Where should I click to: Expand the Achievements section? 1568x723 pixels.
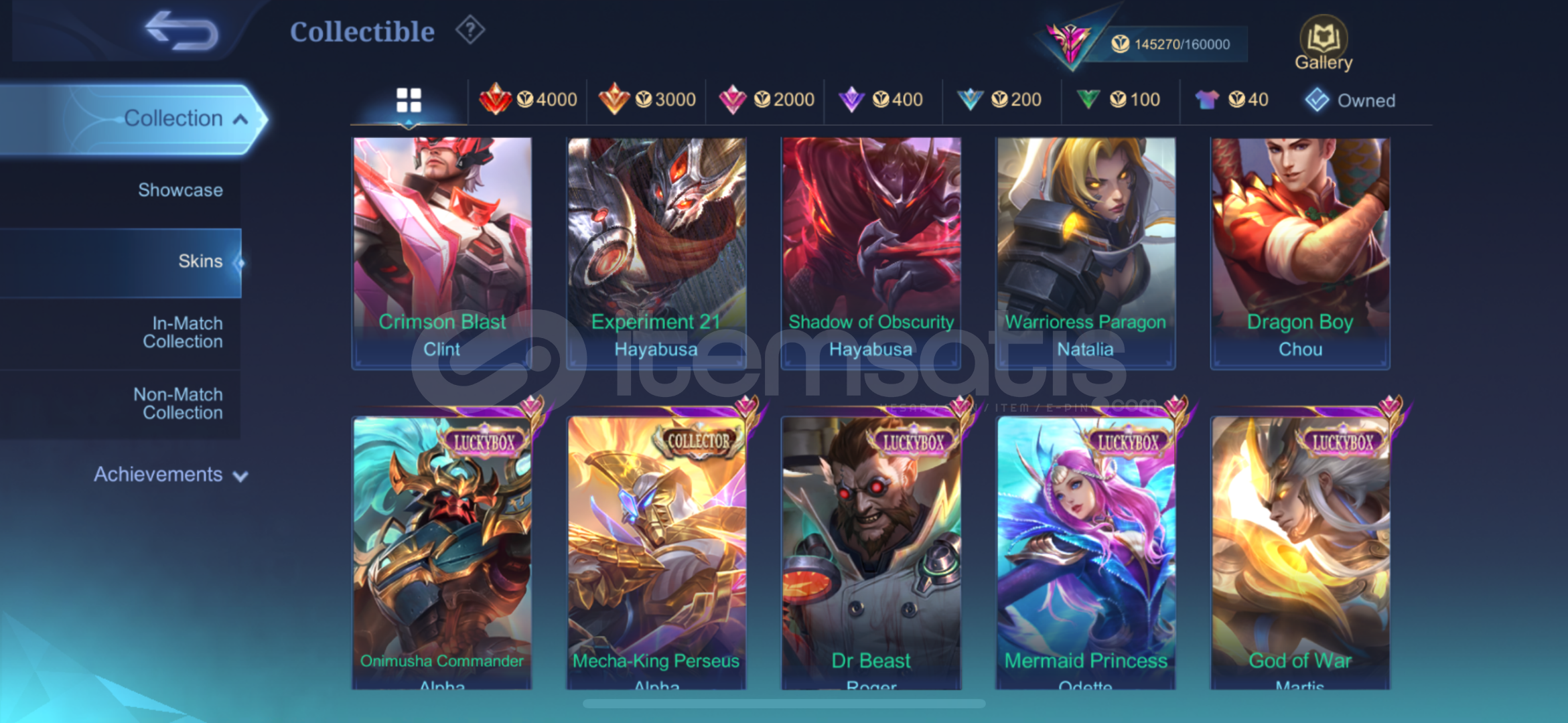pos(170,475)
